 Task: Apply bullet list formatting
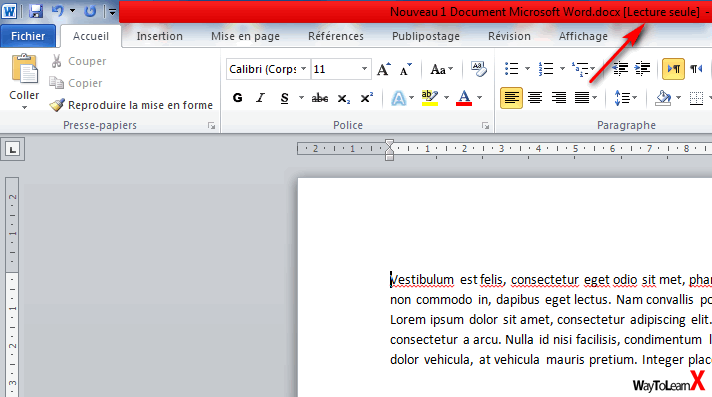512,69
